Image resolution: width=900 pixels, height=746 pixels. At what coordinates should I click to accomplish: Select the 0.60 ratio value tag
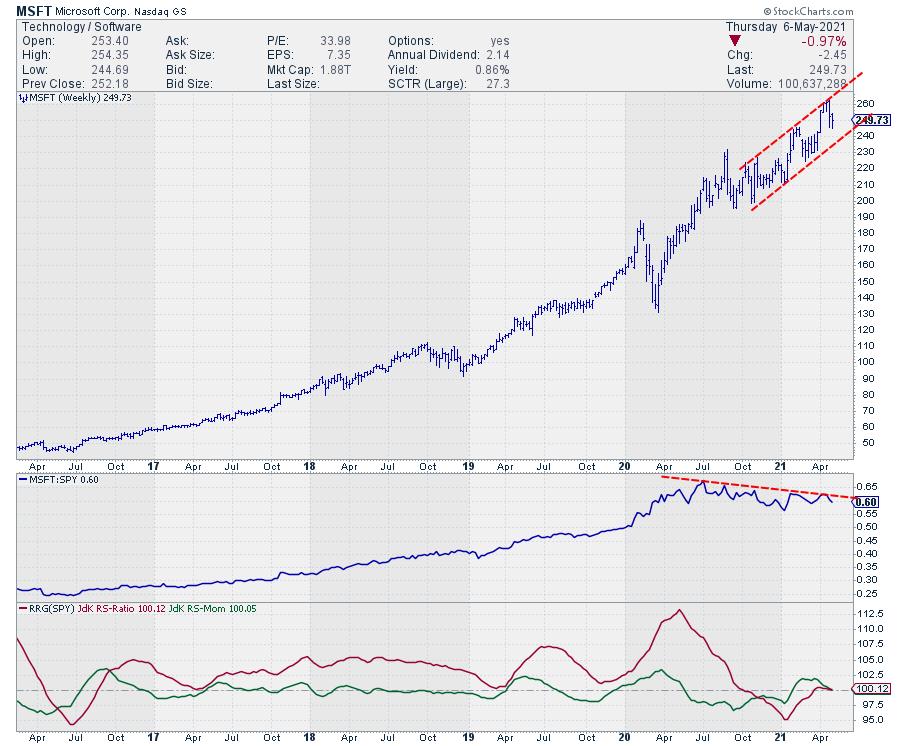(x=866, y=502)
